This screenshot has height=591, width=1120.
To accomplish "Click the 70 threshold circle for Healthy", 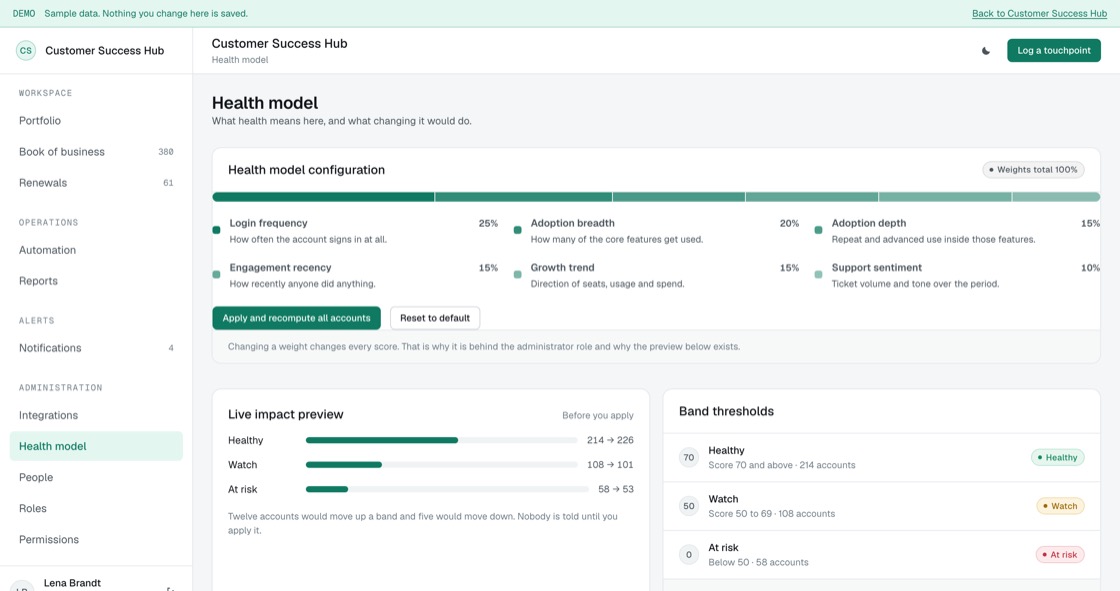I will (689, 457).
